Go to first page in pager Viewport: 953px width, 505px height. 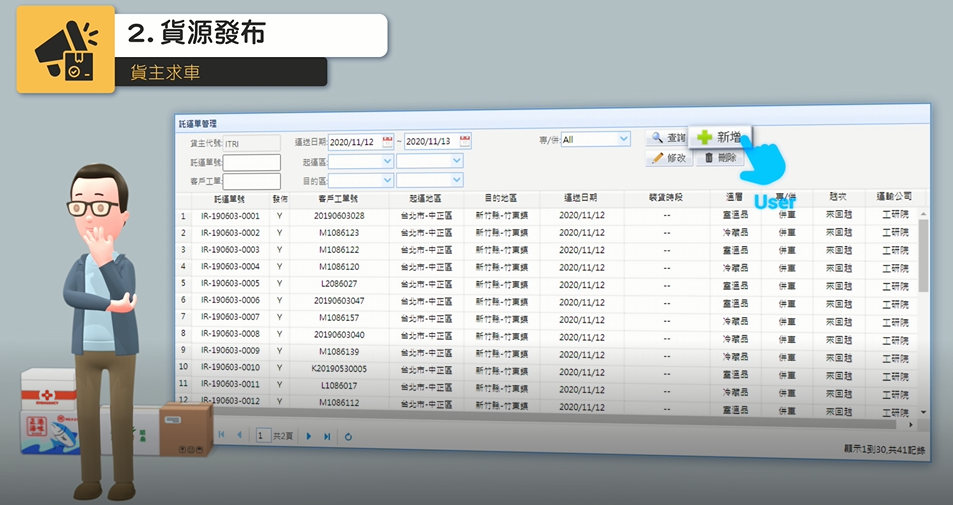click(x=221, y=436)
